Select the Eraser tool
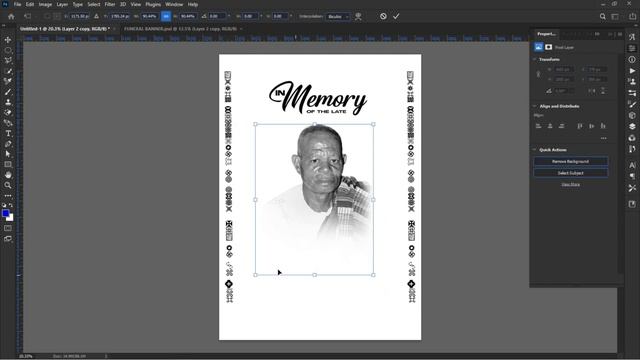The image size is (640, 360). (8, 113)
